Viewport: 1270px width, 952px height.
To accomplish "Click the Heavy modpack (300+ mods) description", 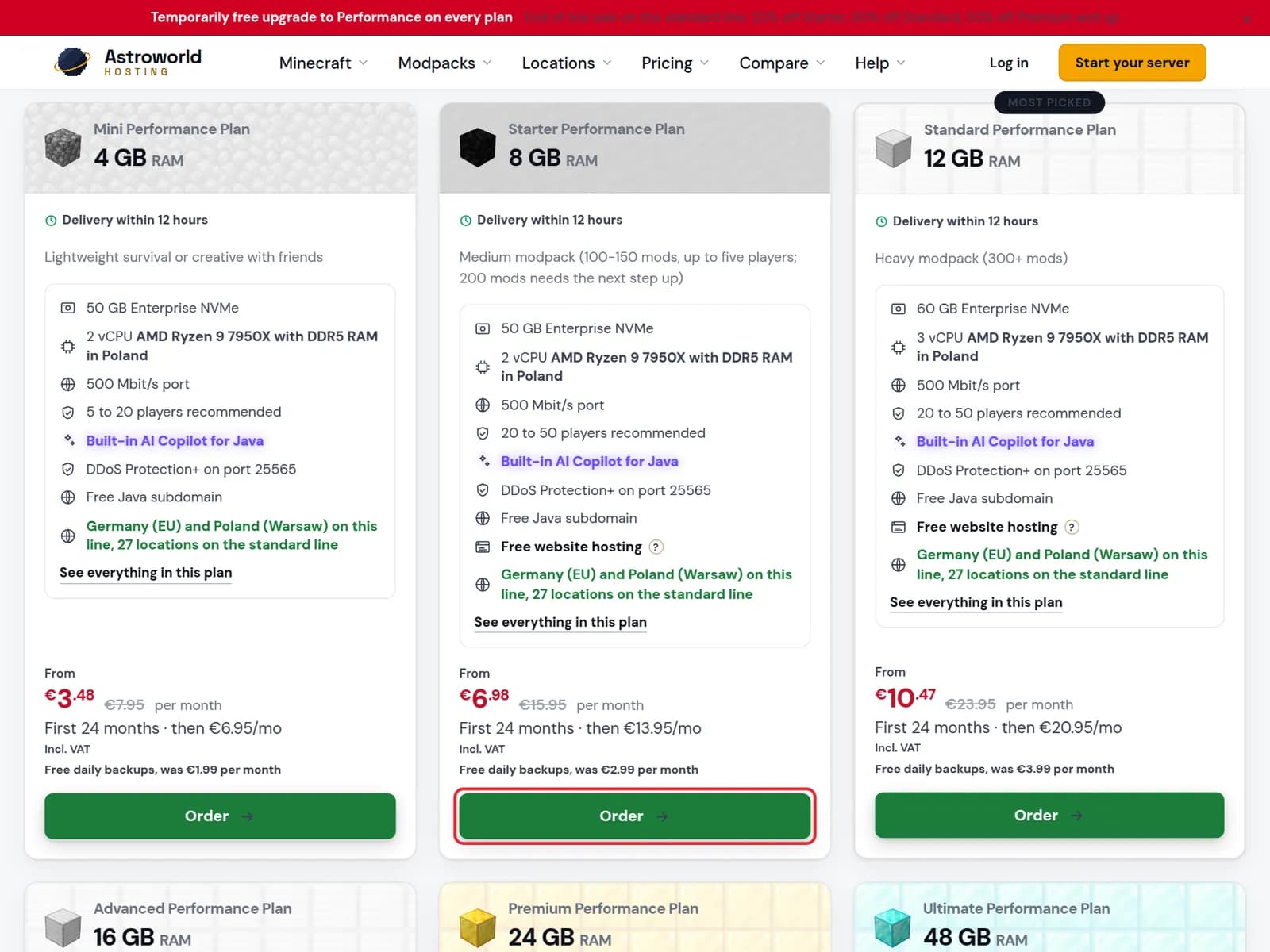I will (971, 259).
